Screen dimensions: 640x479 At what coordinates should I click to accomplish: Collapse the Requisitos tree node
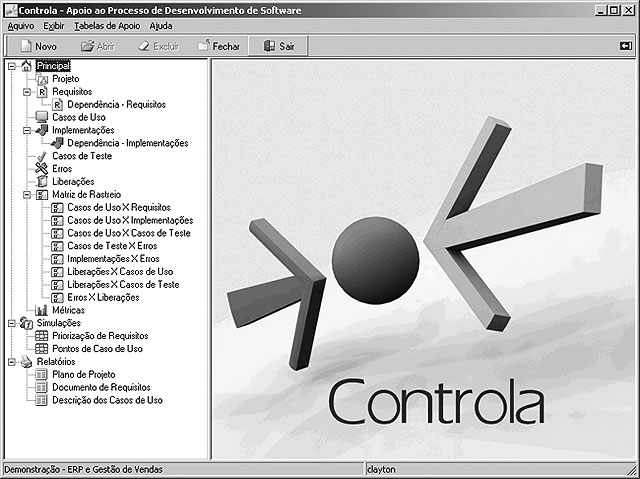tap(27, 92)
